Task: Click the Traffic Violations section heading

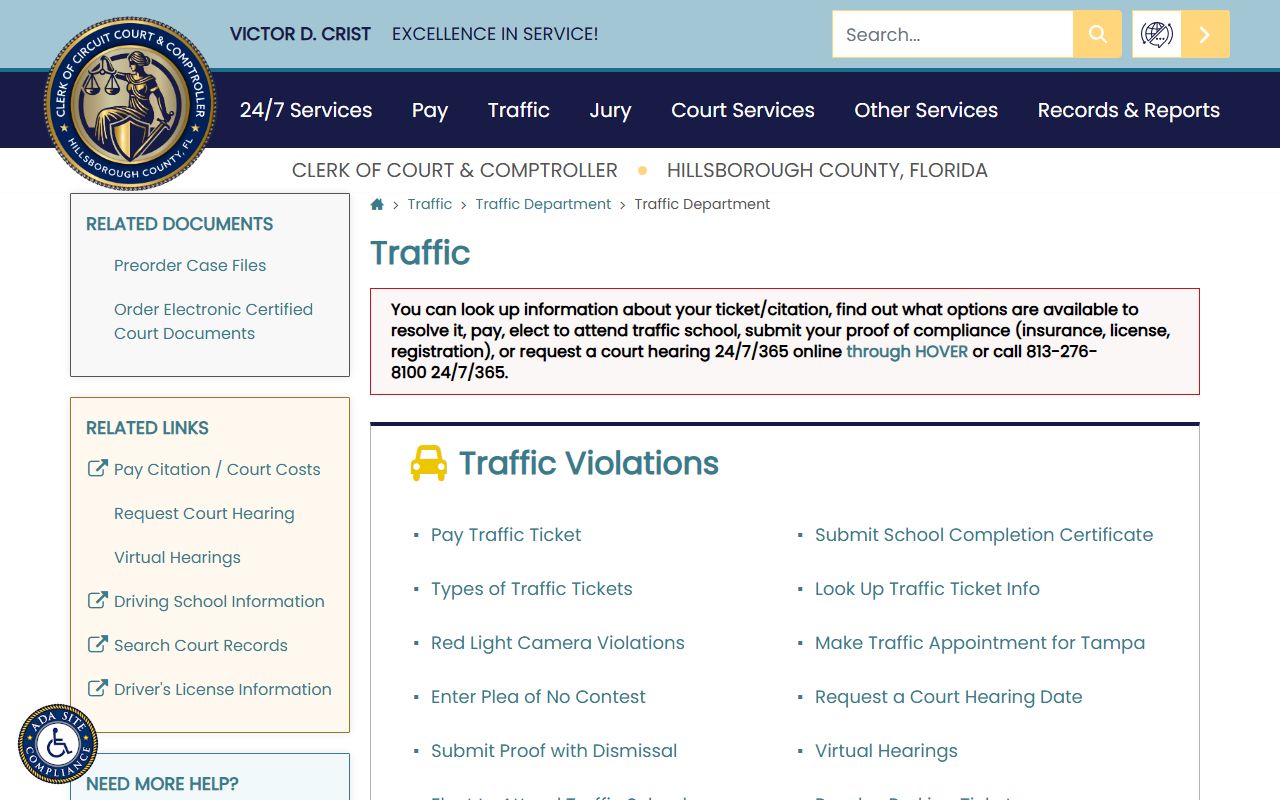Action: tap(589, 463)
